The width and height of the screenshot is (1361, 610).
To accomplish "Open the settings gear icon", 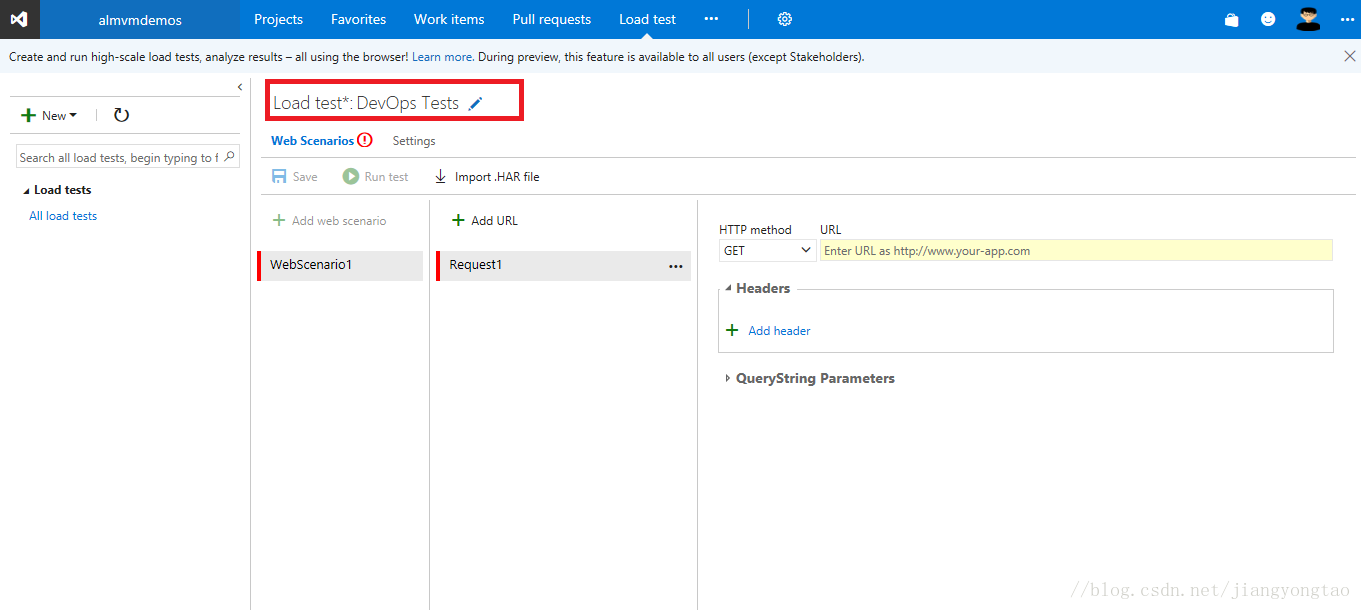I will pos(785,19).
